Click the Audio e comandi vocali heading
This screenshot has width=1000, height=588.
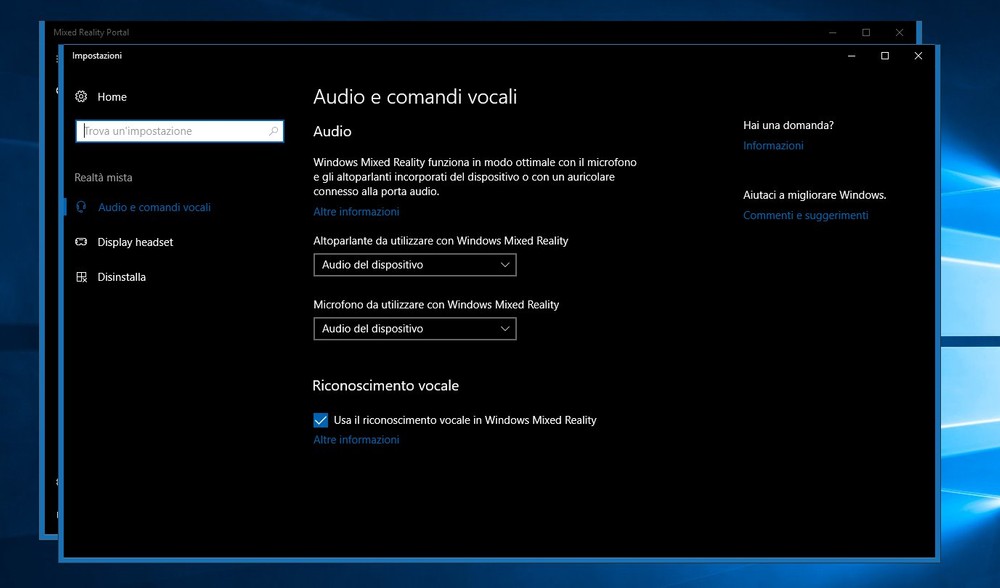click(x=415, y=97)
